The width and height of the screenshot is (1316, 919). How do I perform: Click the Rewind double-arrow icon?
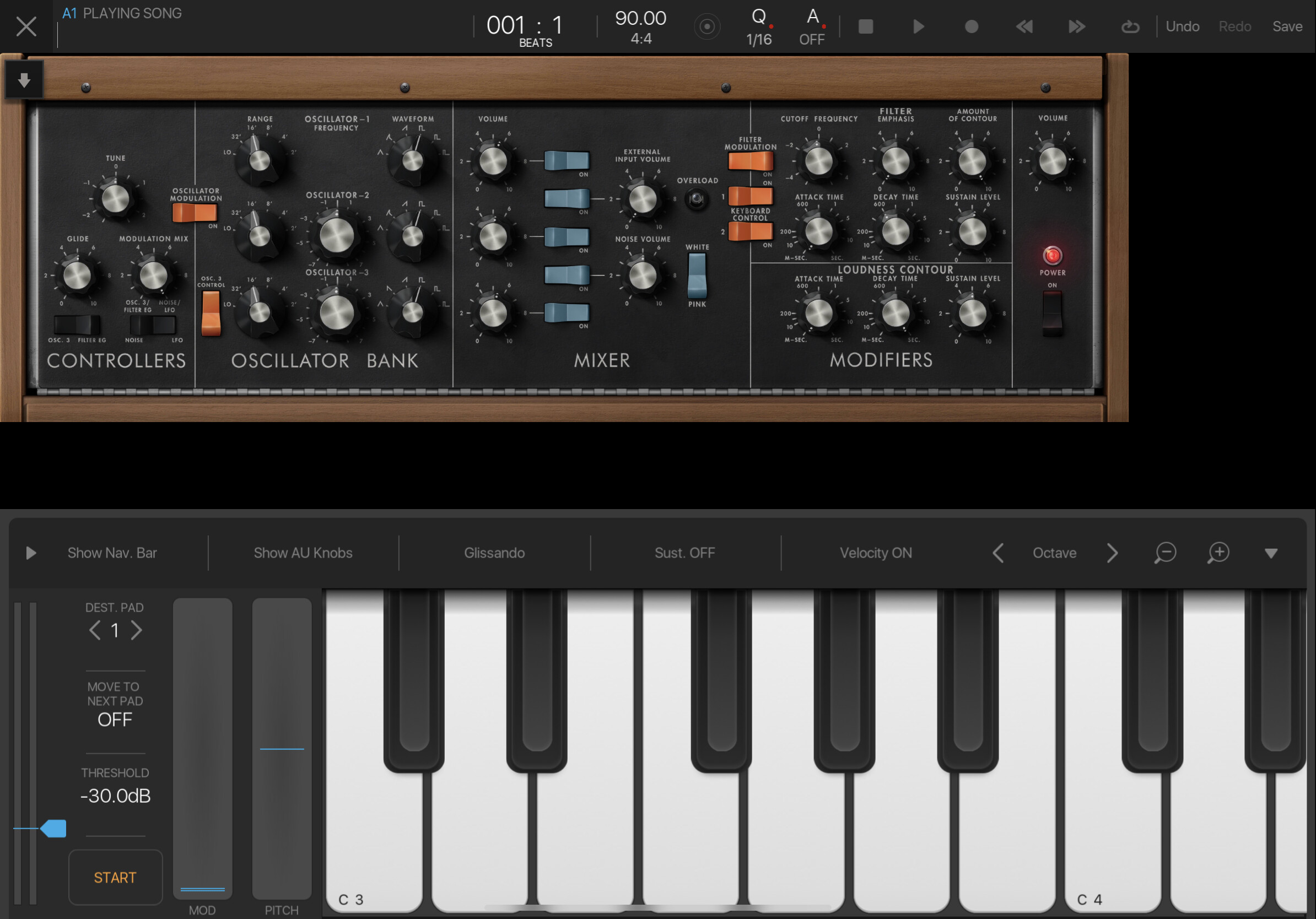pyautogui.click(x=1024, y=26)
